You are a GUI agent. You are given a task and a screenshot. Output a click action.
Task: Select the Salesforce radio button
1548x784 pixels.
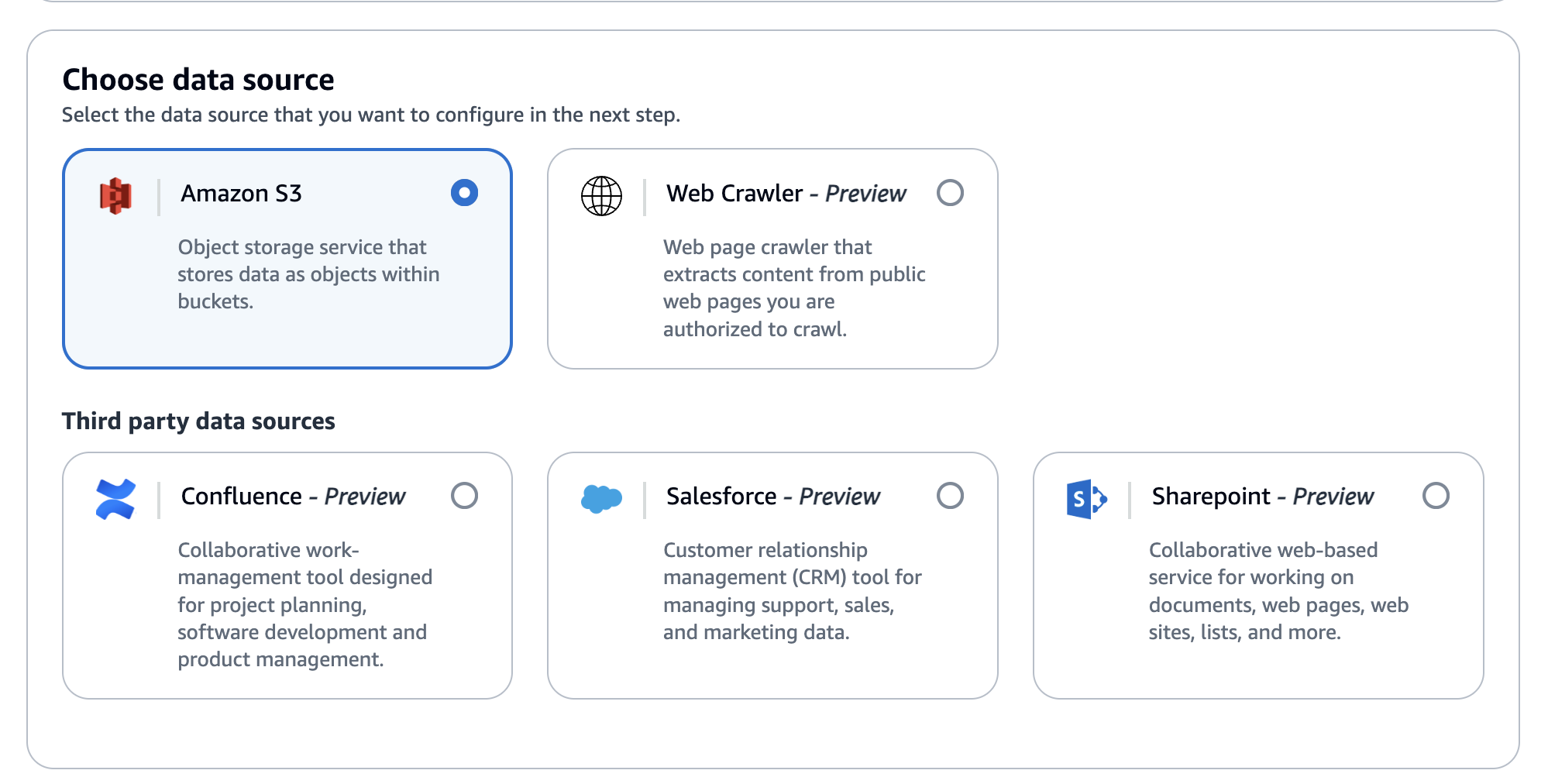[950, 495]
